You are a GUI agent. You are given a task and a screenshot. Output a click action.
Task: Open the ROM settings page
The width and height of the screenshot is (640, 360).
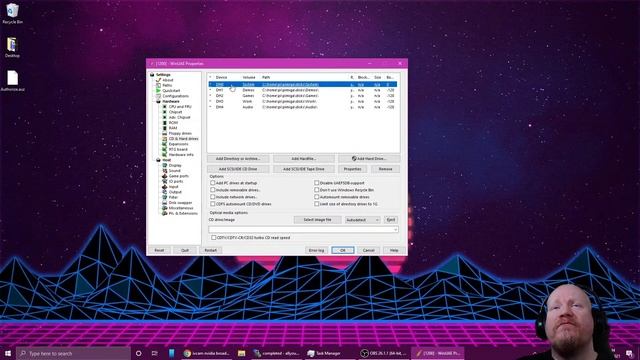point(173,122)
